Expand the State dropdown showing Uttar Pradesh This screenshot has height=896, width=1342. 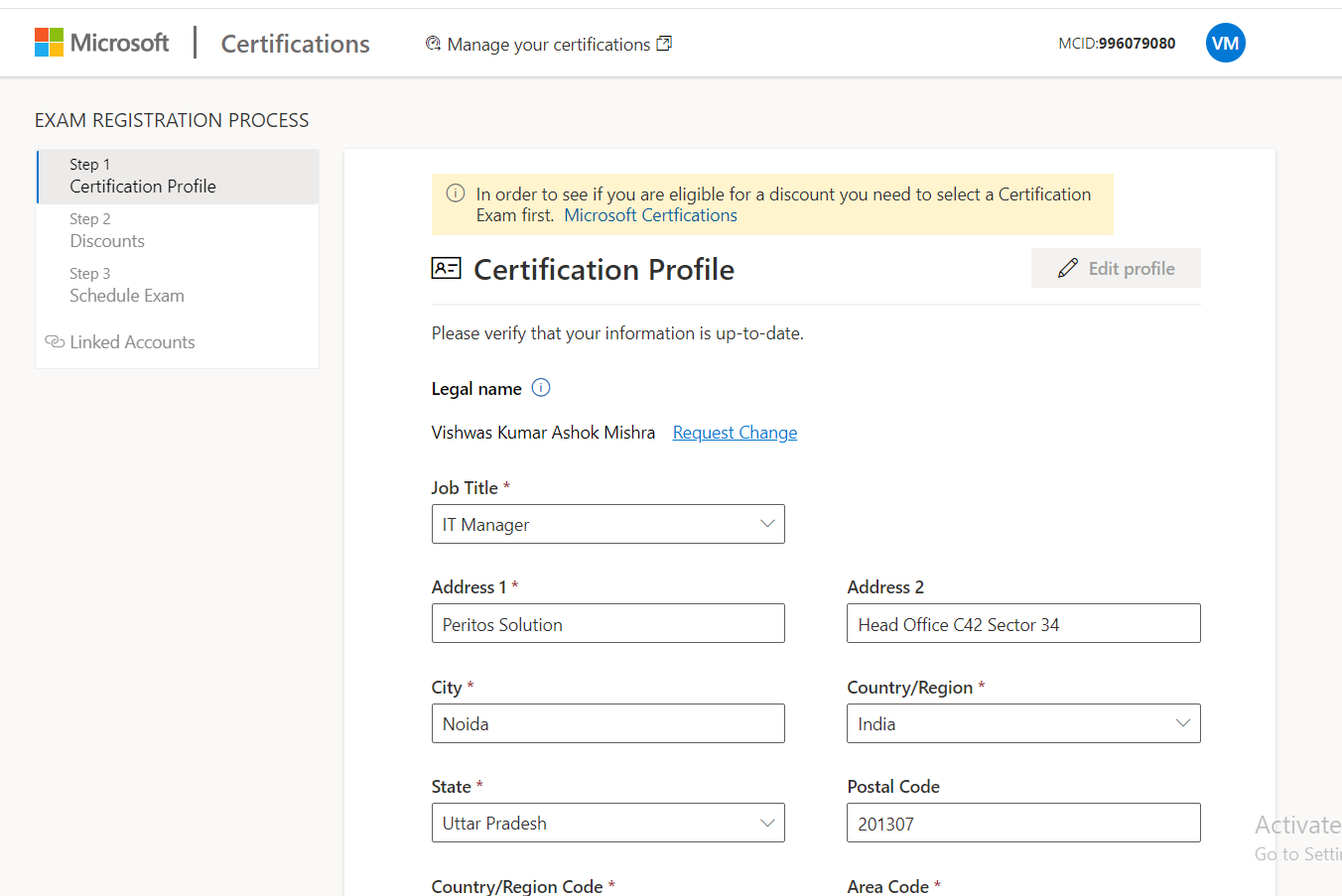pyautogui.click(x=607, y=823)
